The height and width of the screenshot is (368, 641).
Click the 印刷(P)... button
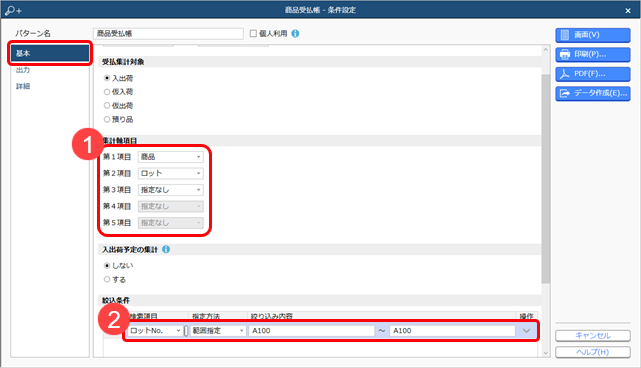(593, 54)
